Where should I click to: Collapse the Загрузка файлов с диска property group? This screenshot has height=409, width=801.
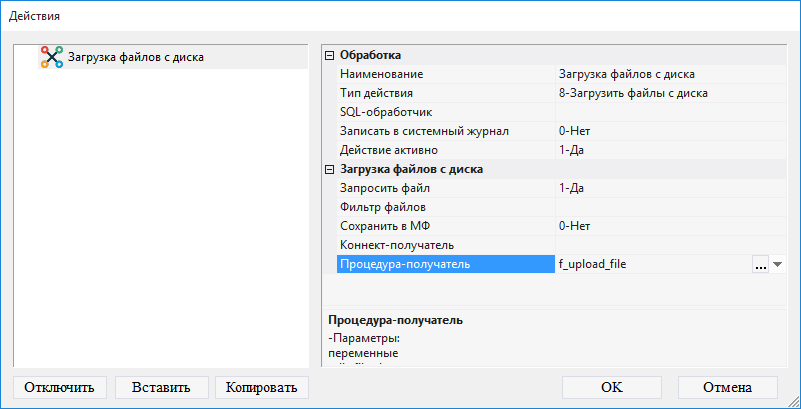pyautogui.click(x=330, y=169)
